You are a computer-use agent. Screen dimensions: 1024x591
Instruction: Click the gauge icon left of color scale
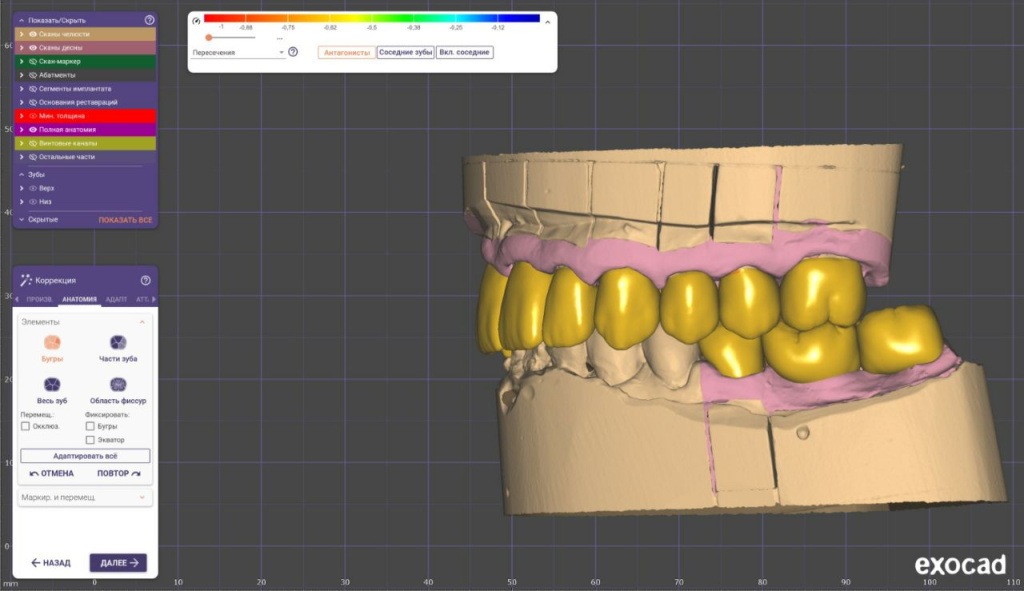(x=196, y=19)
